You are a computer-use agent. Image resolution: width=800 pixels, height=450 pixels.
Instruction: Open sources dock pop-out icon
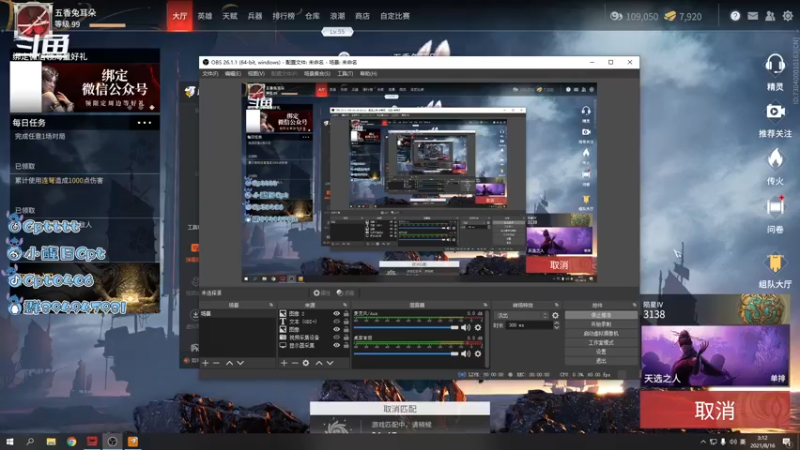345,305
